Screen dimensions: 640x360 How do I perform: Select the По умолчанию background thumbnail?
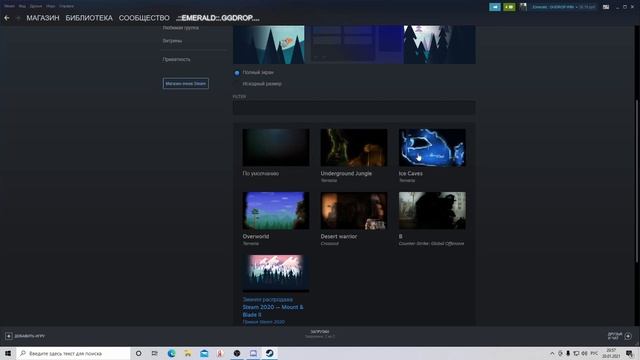click(276, 147)
